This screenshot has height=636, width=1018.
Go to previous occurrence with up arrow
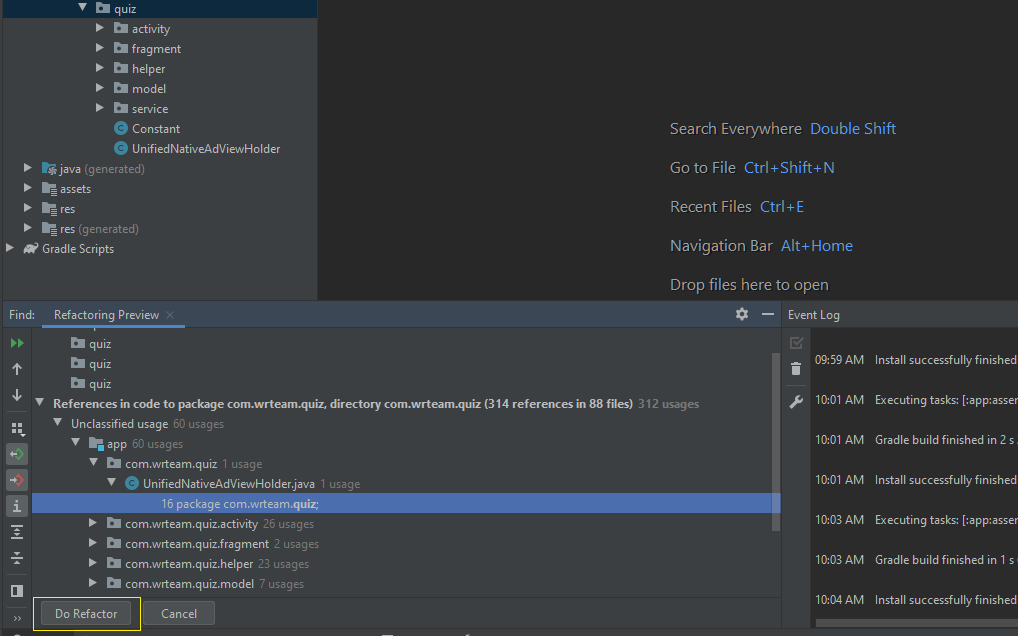[17, 369]
